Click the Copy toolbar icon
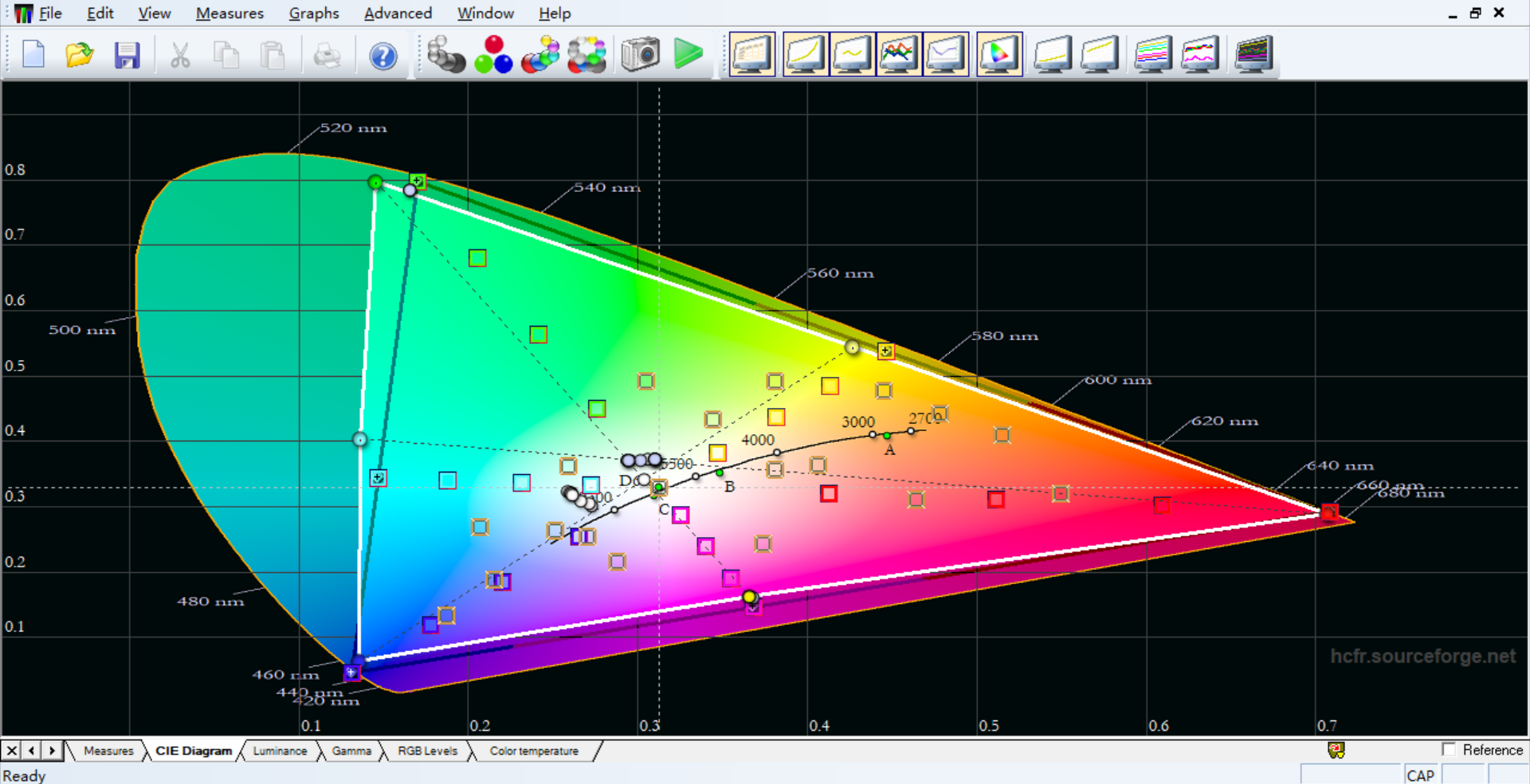Screen dimensions: 1530x784 [x=226, y=55]
